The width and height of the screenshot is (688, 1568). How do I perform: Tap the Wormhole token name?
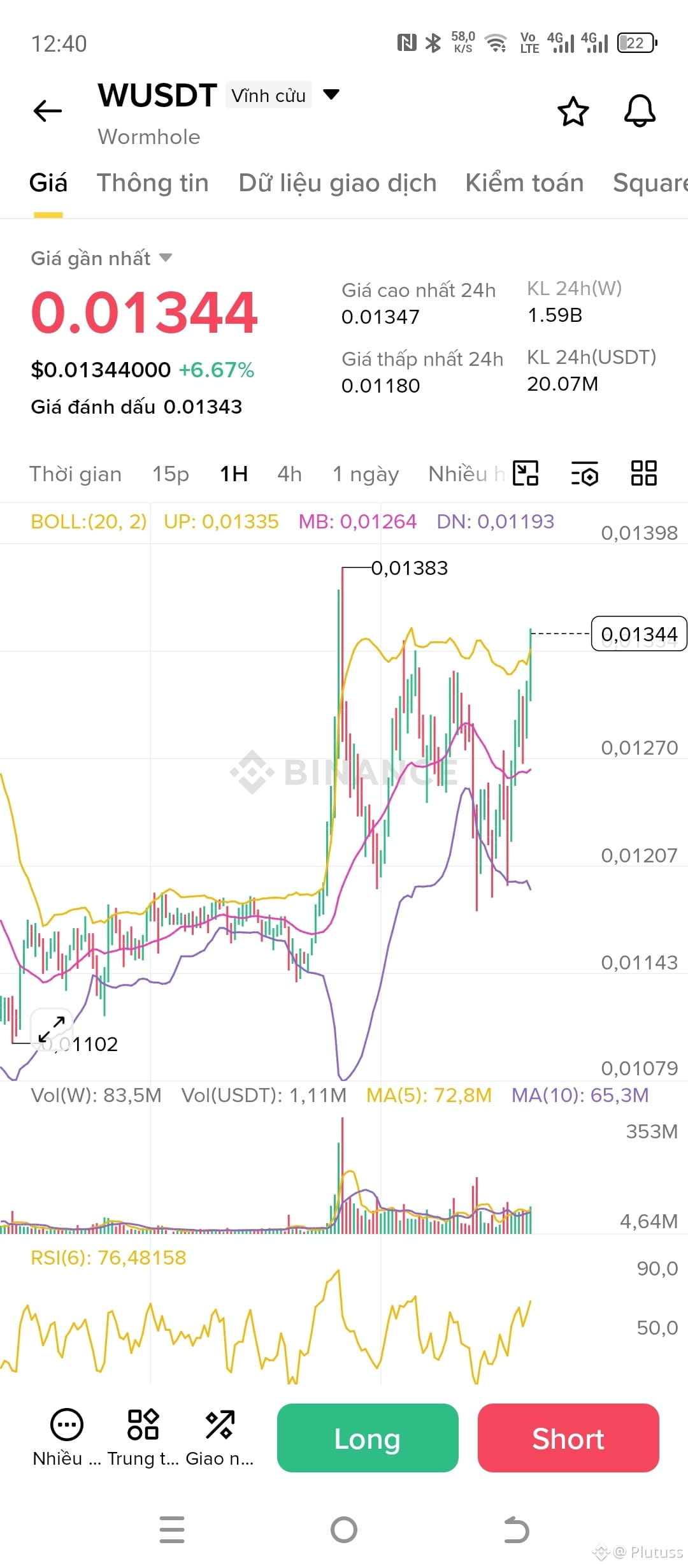149,137
